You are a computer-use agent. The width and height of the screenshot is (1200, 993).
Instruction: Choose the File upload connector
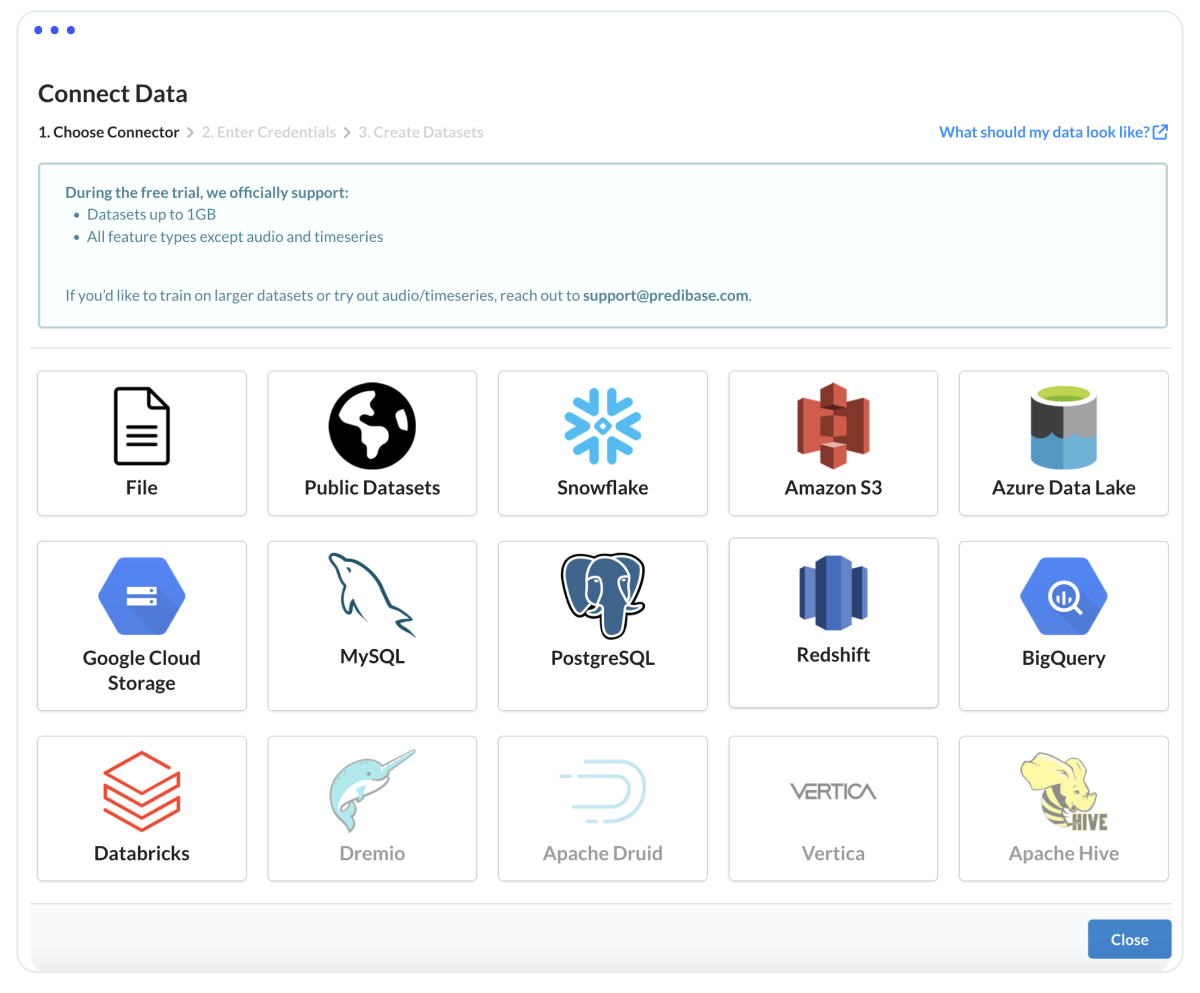(x=141, y=443)
